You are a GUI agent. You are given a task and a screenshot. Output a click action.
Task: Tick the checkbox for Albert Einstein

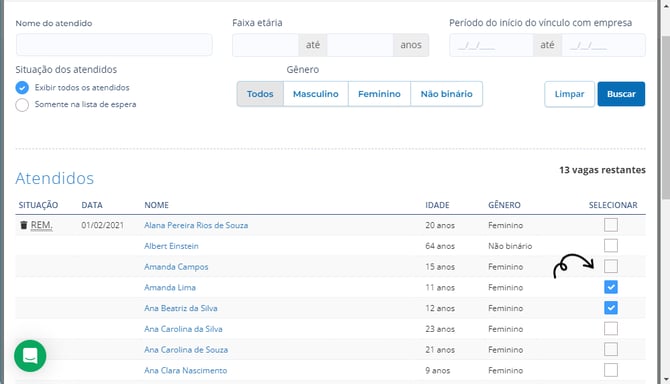point(611,246)
